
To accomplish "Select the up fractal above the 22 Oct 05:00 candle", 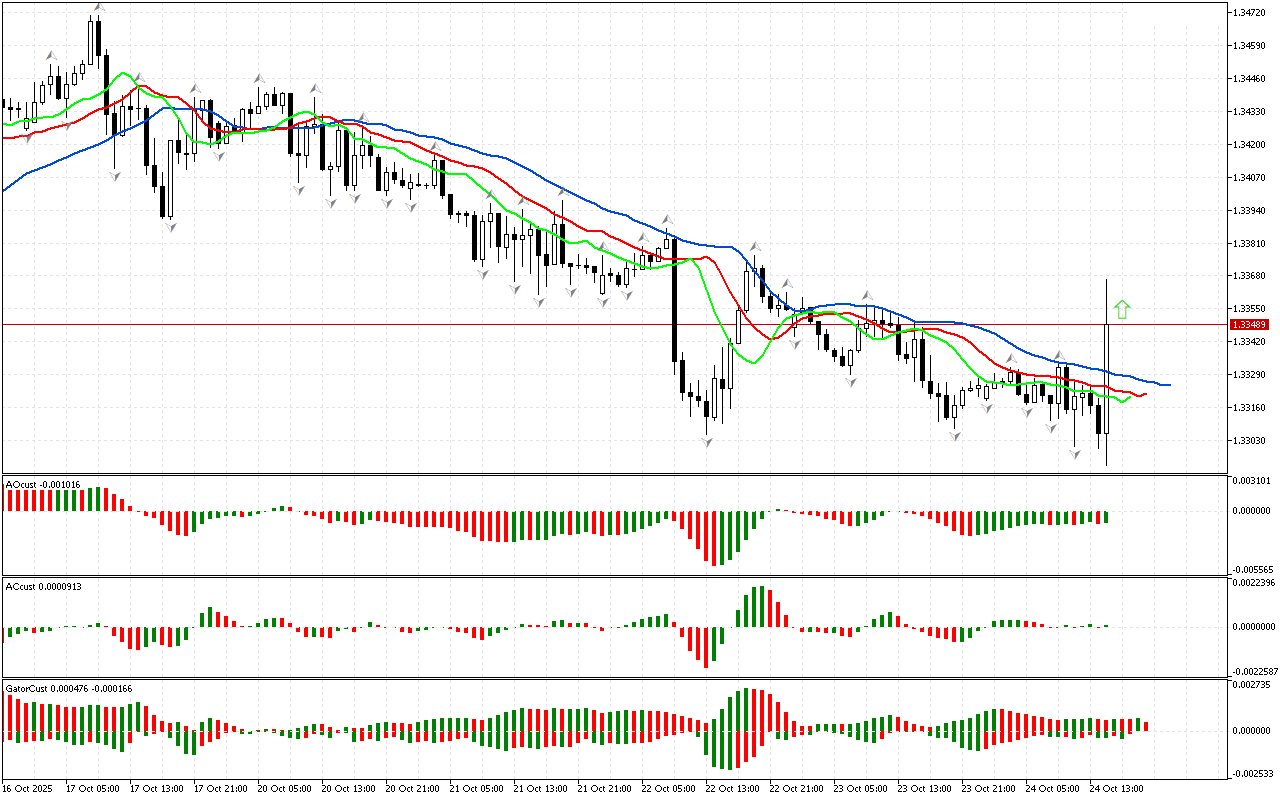I will click(x=665, y=218).
